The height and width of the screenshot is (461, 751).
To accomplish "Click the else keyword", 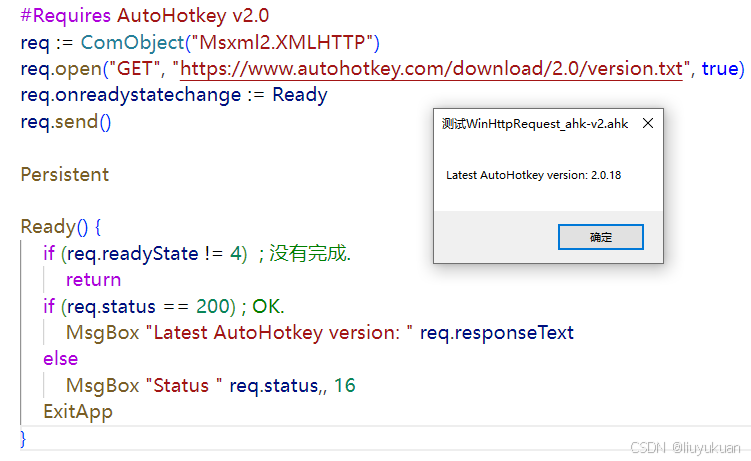I will click(60, 359).
